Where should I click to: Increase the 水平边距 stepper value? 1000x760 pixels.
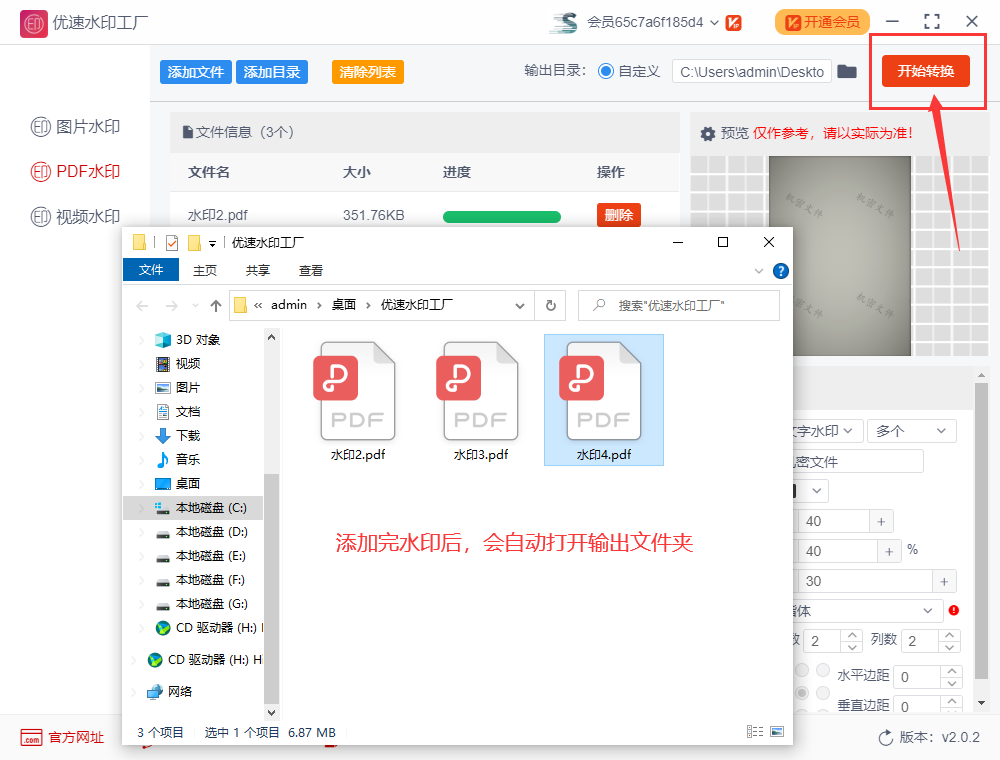point(952,671)
